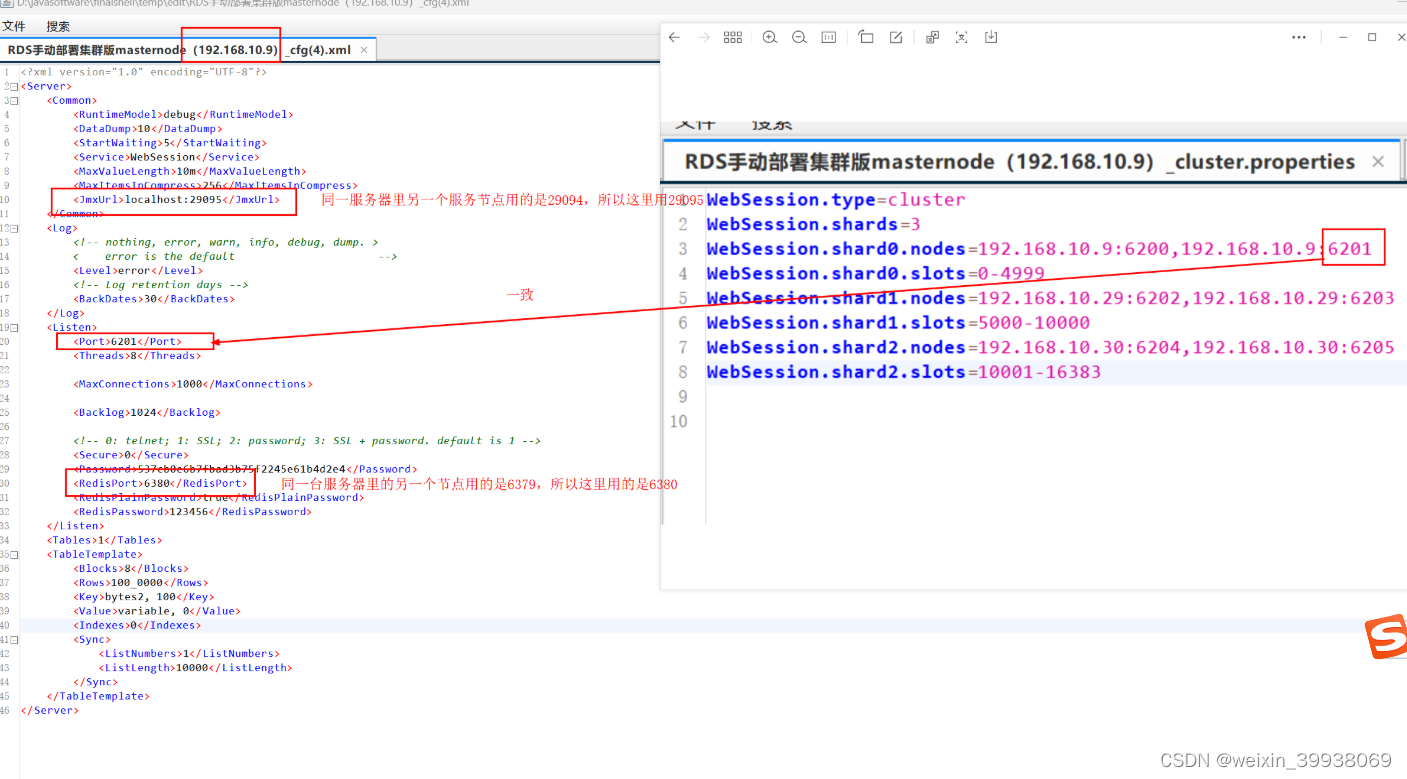Click the Sogou input method icon
Screen dimensions: 1407x779
1387,637
